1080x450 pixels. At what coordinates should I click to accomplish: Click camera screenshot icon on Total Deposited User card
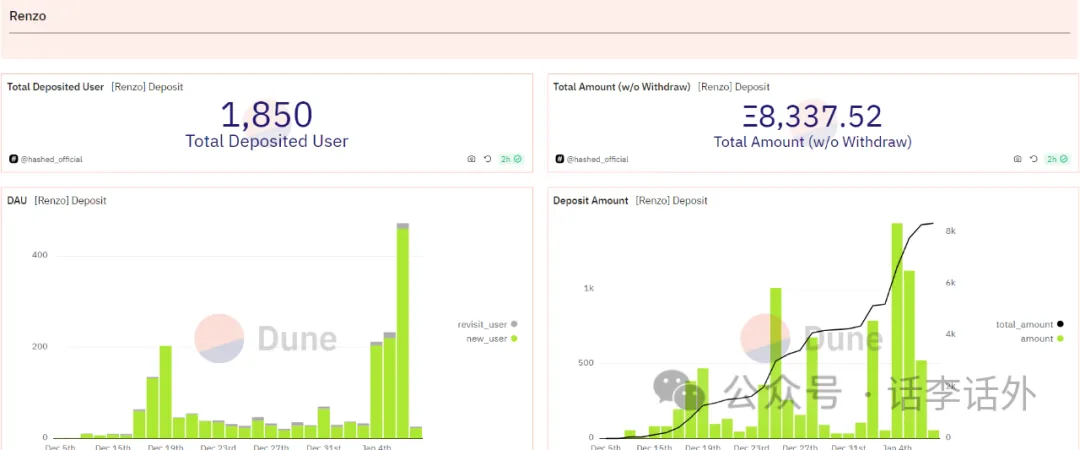(x=471, y=159)
